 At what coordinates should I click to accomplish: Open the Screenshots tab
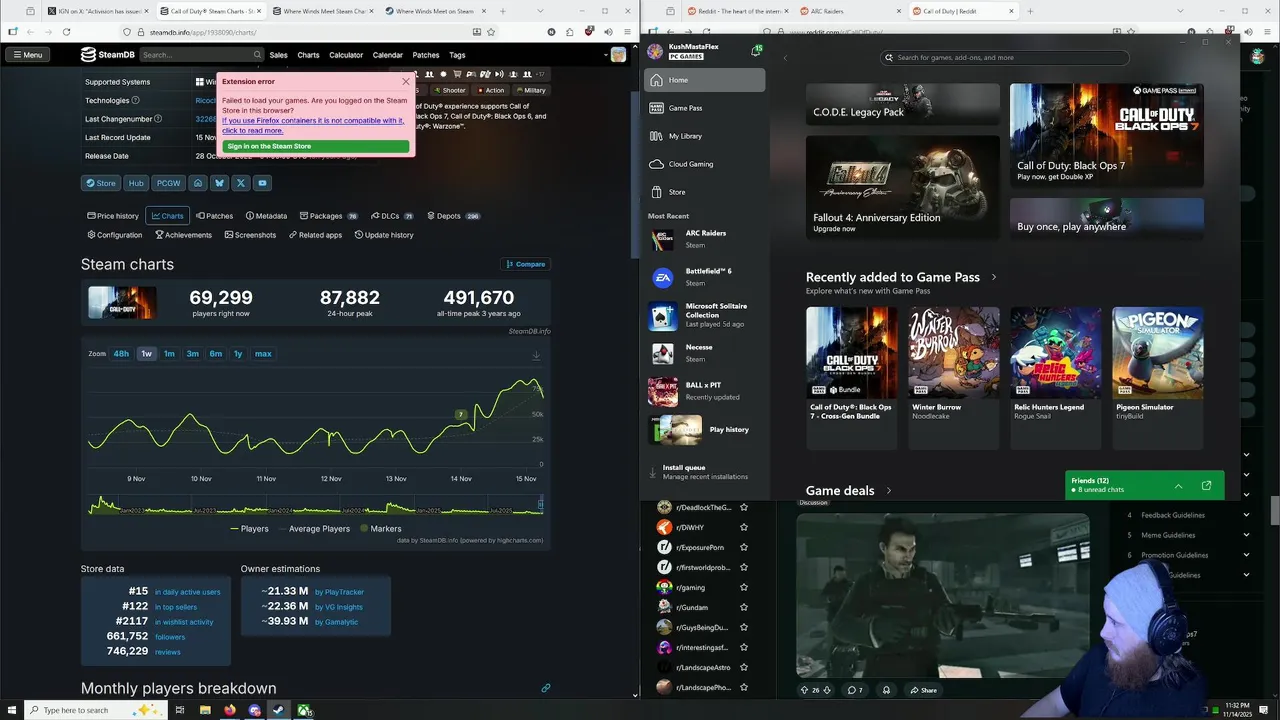click(250, 235)
